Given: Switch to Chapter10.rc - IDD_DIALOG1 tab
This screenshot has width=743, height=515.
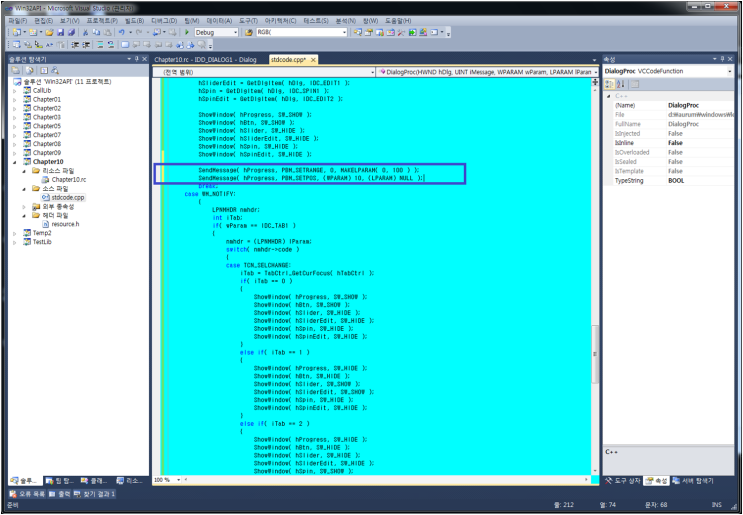Looking at the screenshot, I should (x=205, y=59).
